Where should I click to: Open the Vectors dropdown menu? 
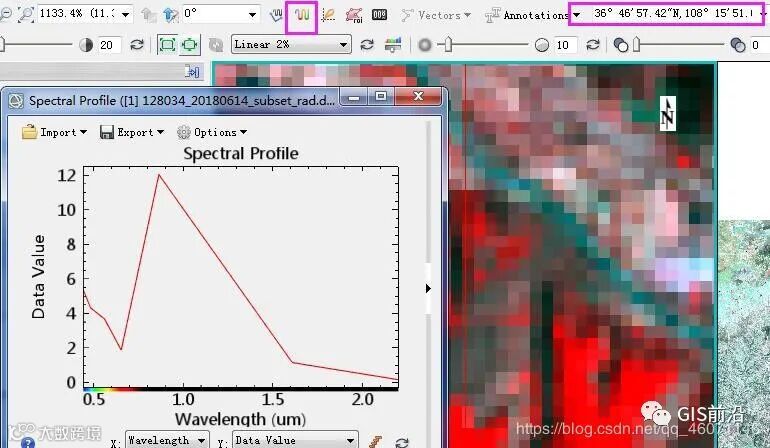436,15
